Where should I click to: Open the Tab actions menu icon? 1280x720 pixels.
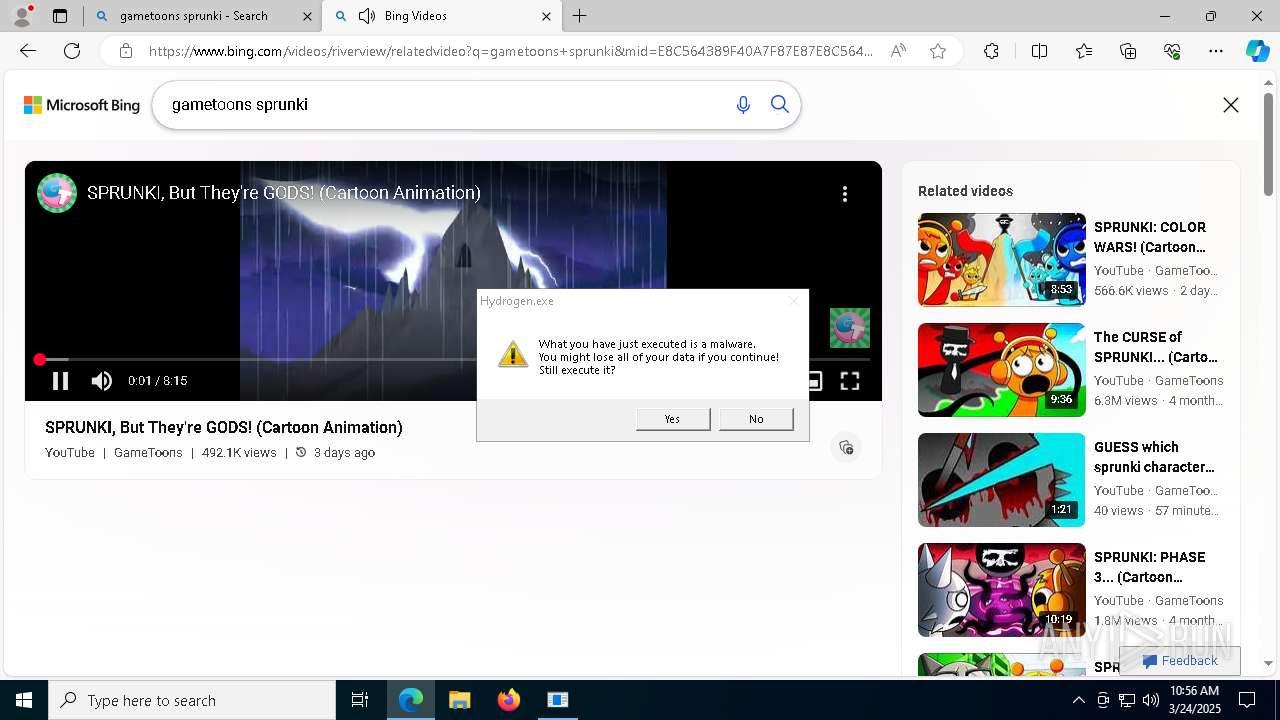click(x=60, y=16)
